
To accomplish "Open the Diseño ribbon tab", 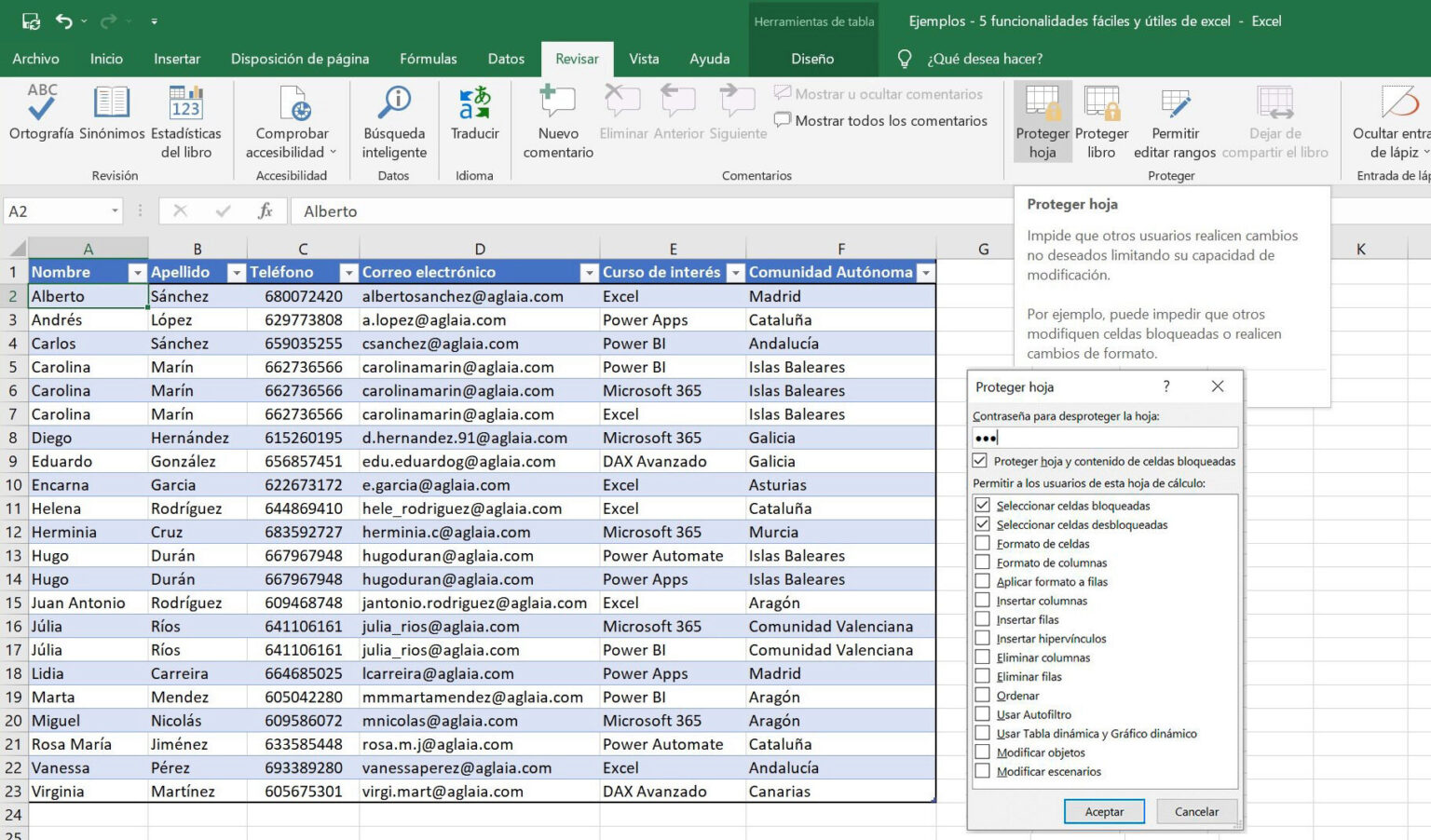I will click(811, 59).
